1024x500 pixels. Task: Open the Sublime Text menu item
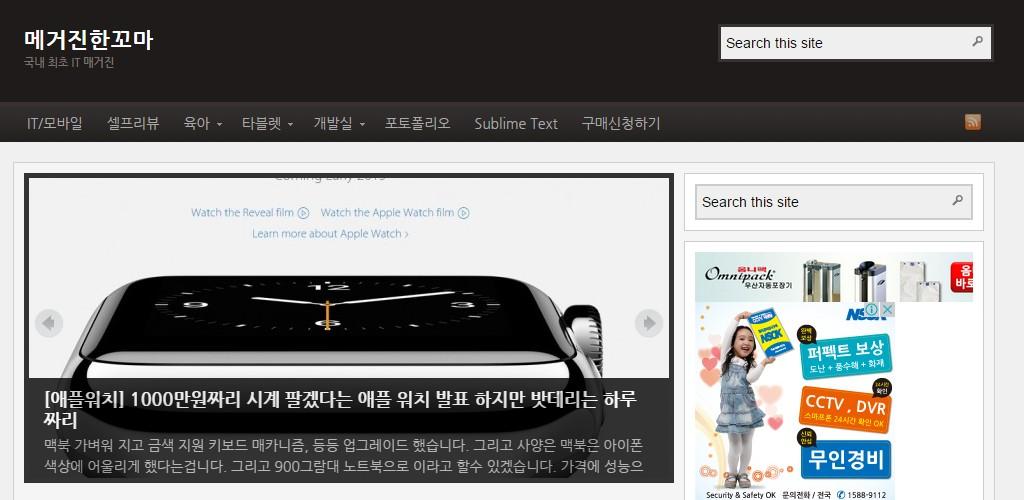pyautogui.click(x=516, y=123)
